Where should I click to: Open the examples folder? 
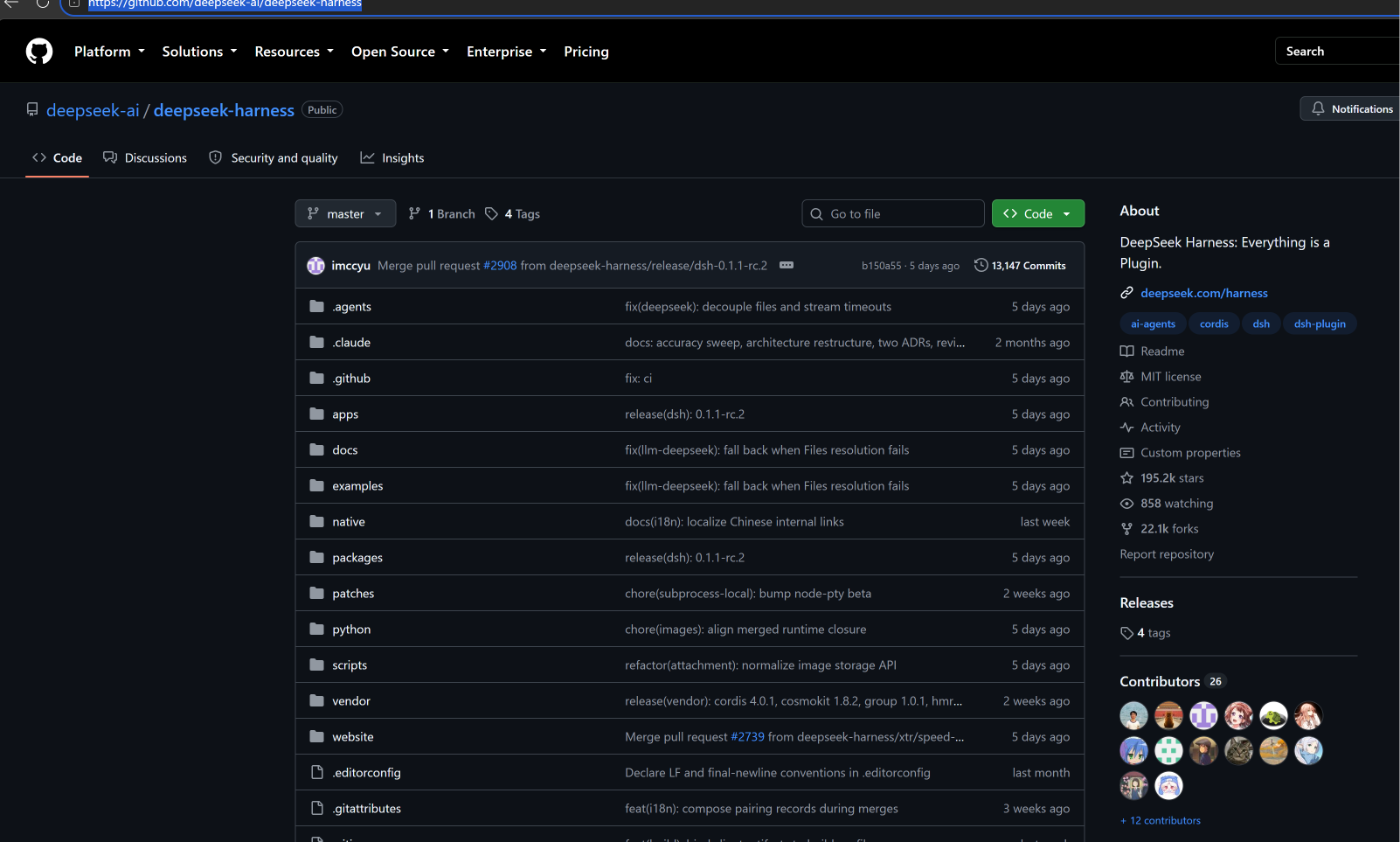click(357, 486)
